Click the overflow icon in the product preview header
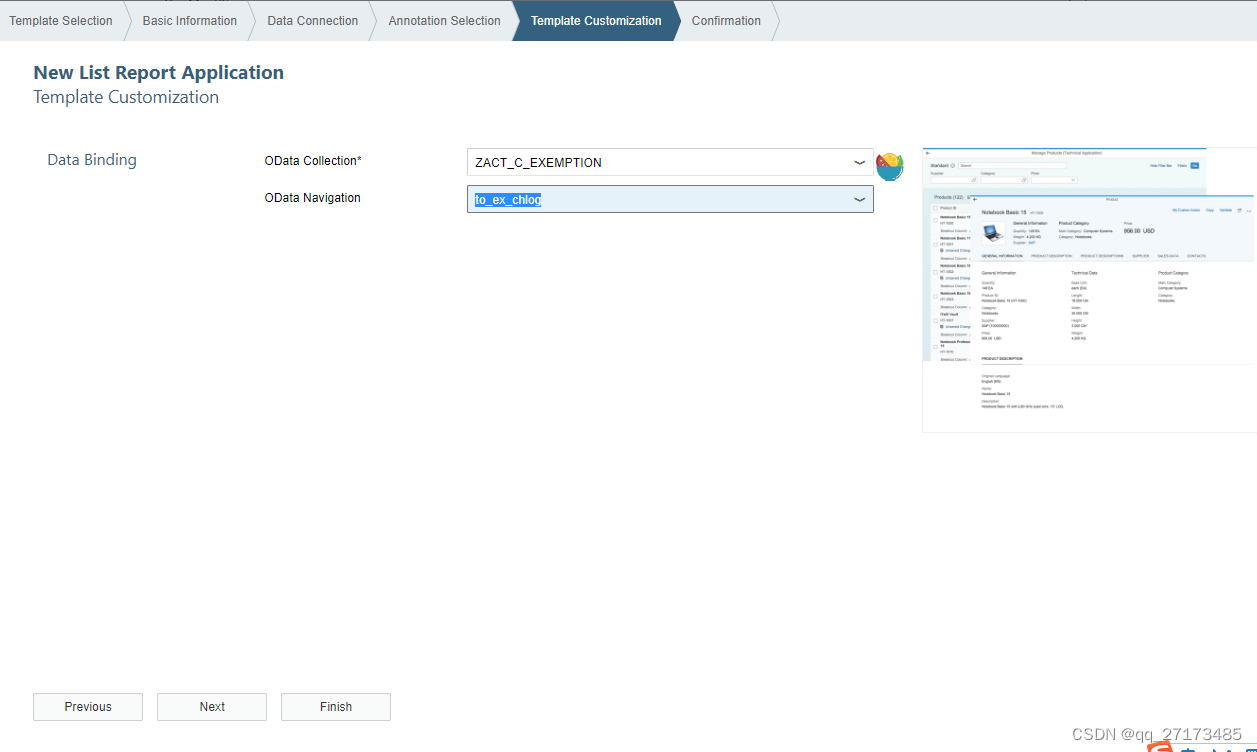 tap(1248, 210)
